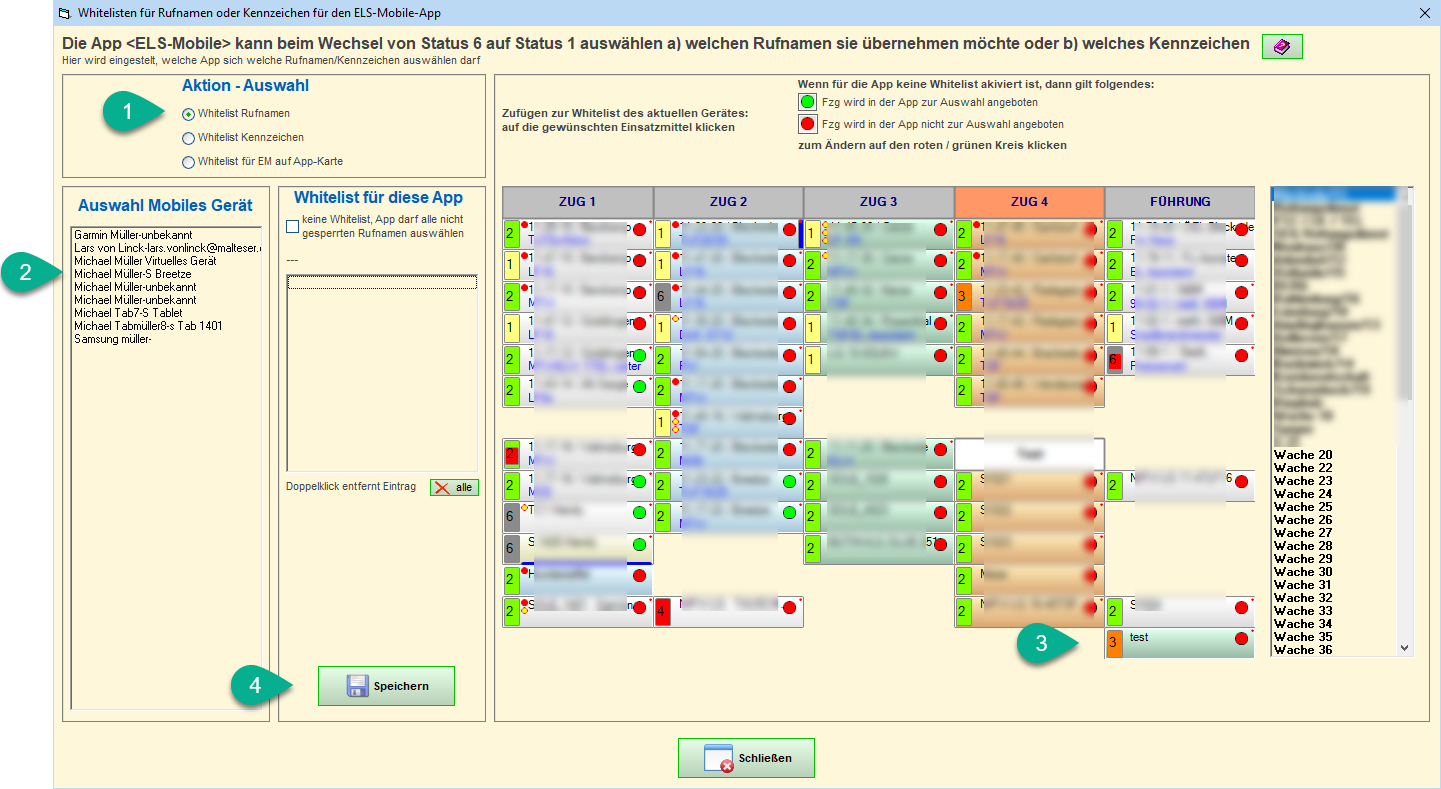1441x789 pixels.
Task: Click the red X icon next to 'alle'
Action: 442,488
